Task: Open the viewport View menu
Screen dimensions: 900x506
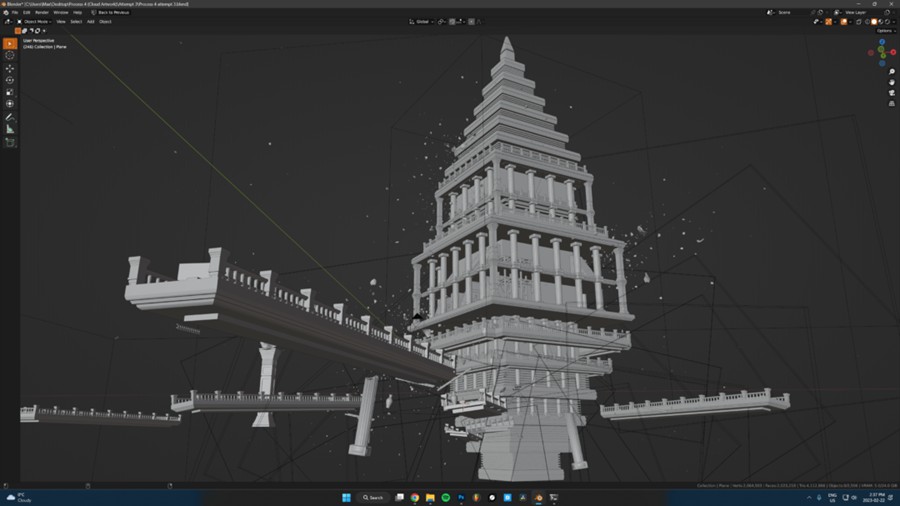Action: [x=61, y=22]
